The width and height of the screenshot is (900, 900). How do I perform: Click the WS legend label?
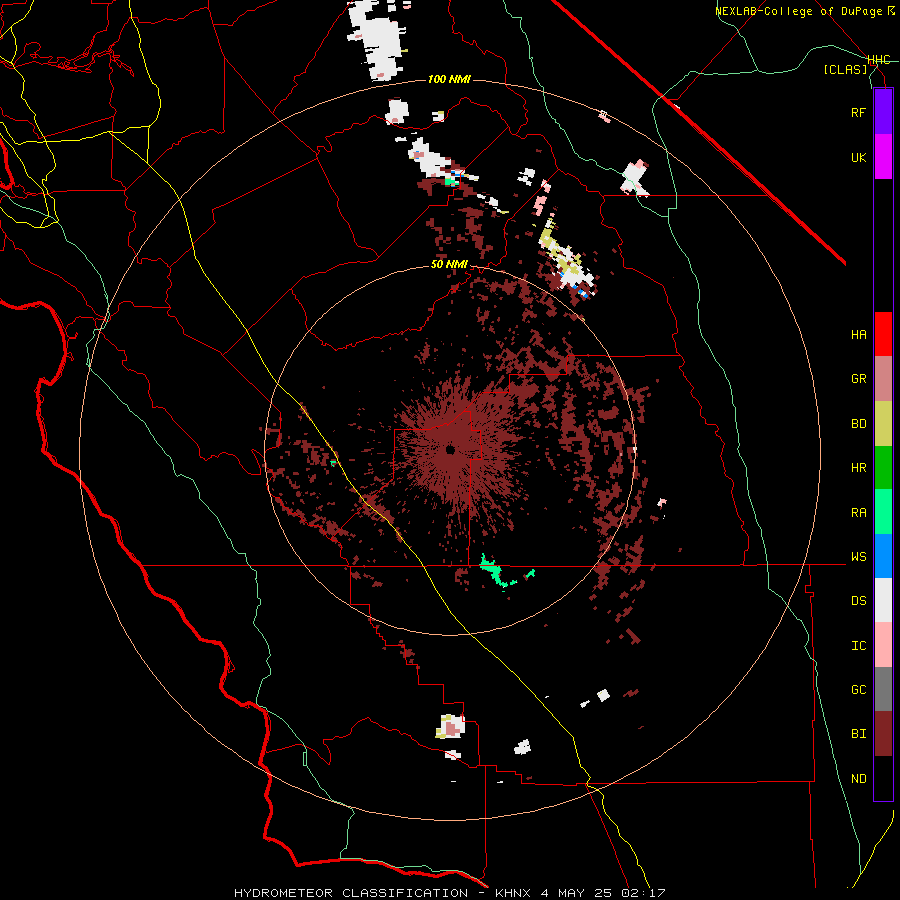(858, 557)
